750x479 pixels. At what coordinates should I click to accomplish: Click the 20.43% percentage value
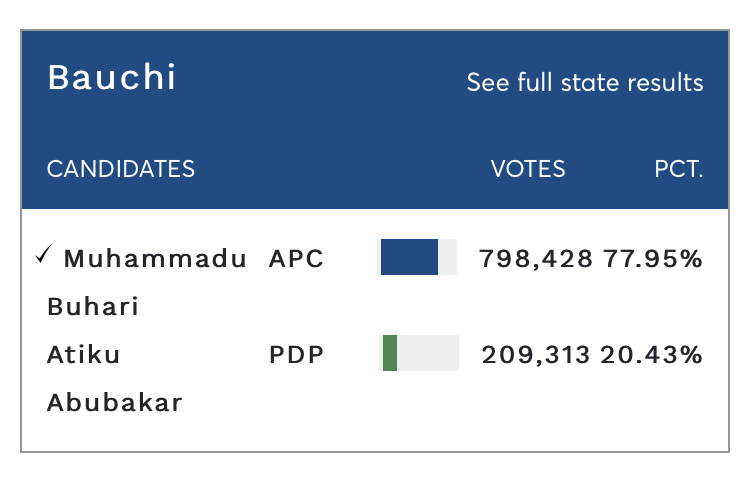(651, 355)
